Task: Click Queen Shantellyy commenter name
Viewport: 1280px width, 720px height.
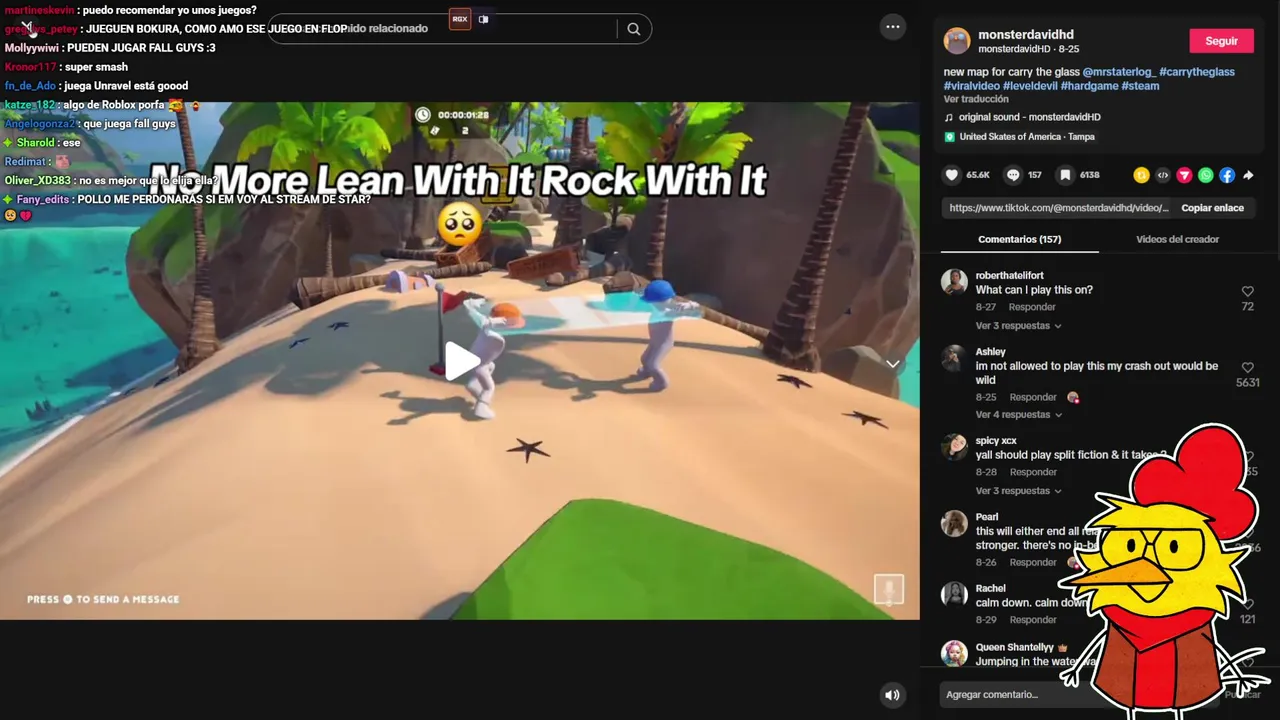Action: [x=1015, y=647]
